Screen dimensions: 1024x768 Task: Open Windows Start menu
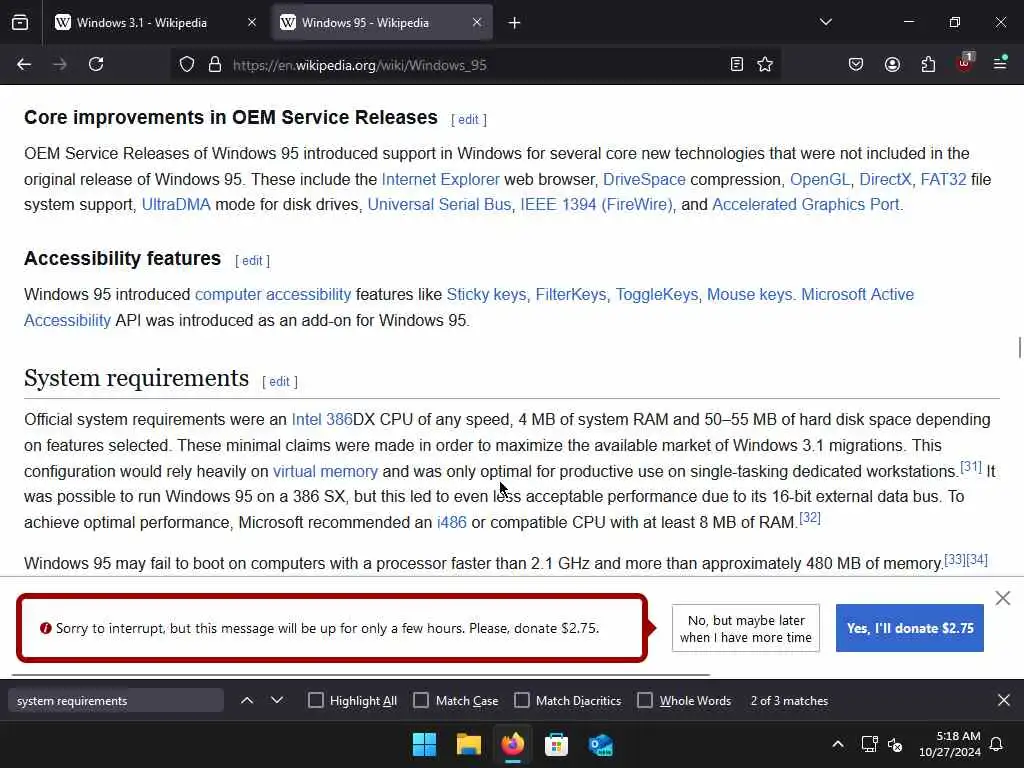pos(424,744)
